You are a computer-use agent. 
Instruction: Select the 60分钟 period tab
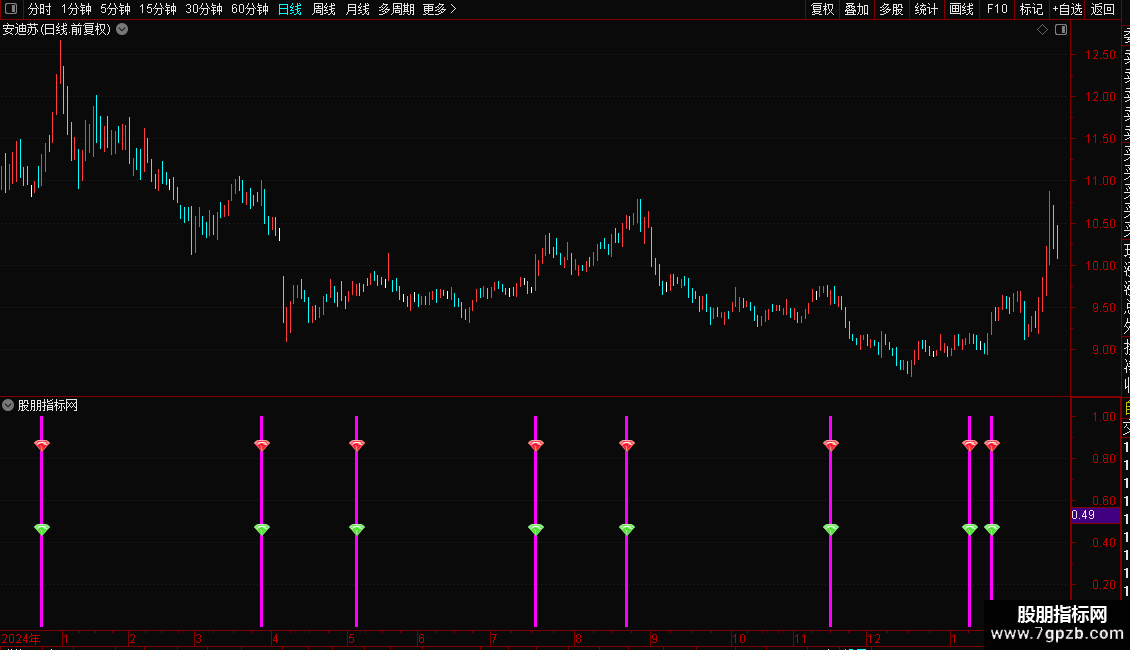[249, 9]
